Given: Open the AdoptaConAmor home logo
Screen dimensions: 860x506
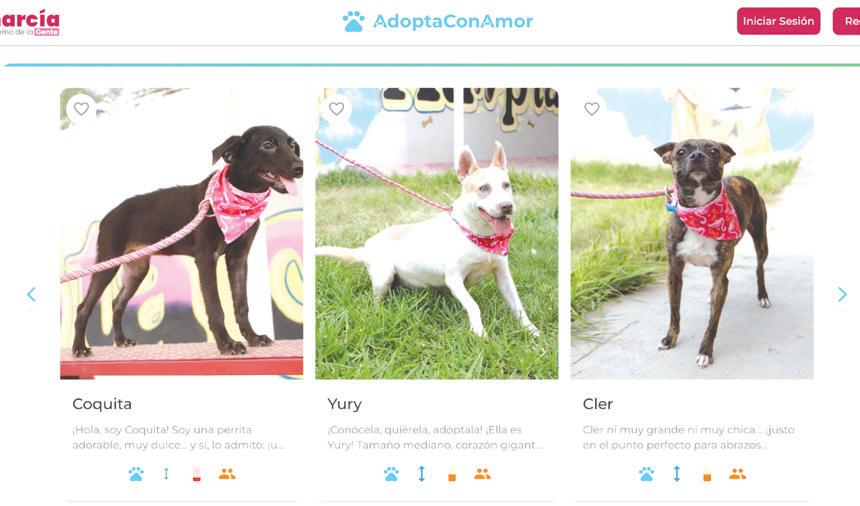Looking at the screenshot, I should point(438,21).
